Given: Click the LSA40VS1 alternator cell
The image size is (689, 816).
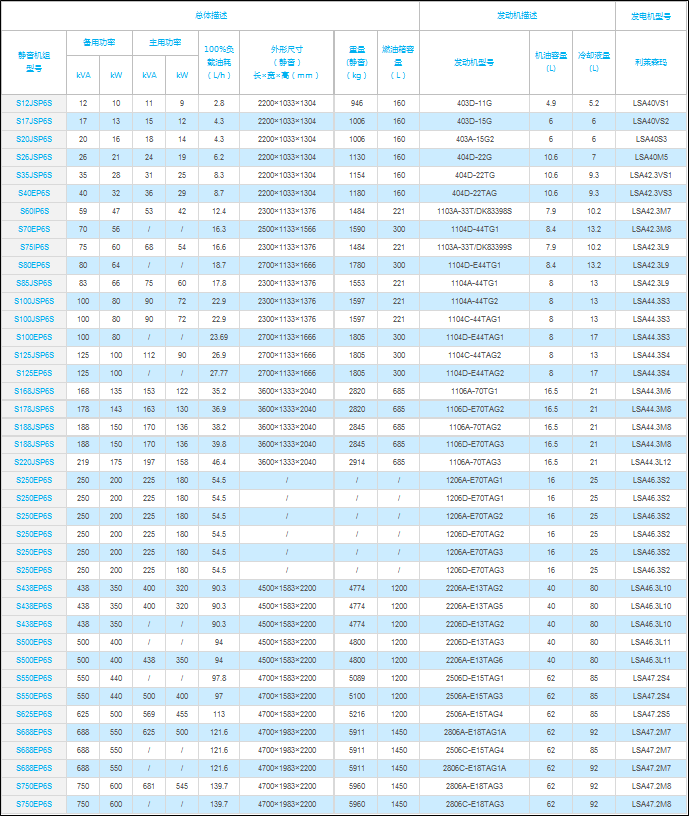Looking at the screenshot, I should [x=651, y=103].
